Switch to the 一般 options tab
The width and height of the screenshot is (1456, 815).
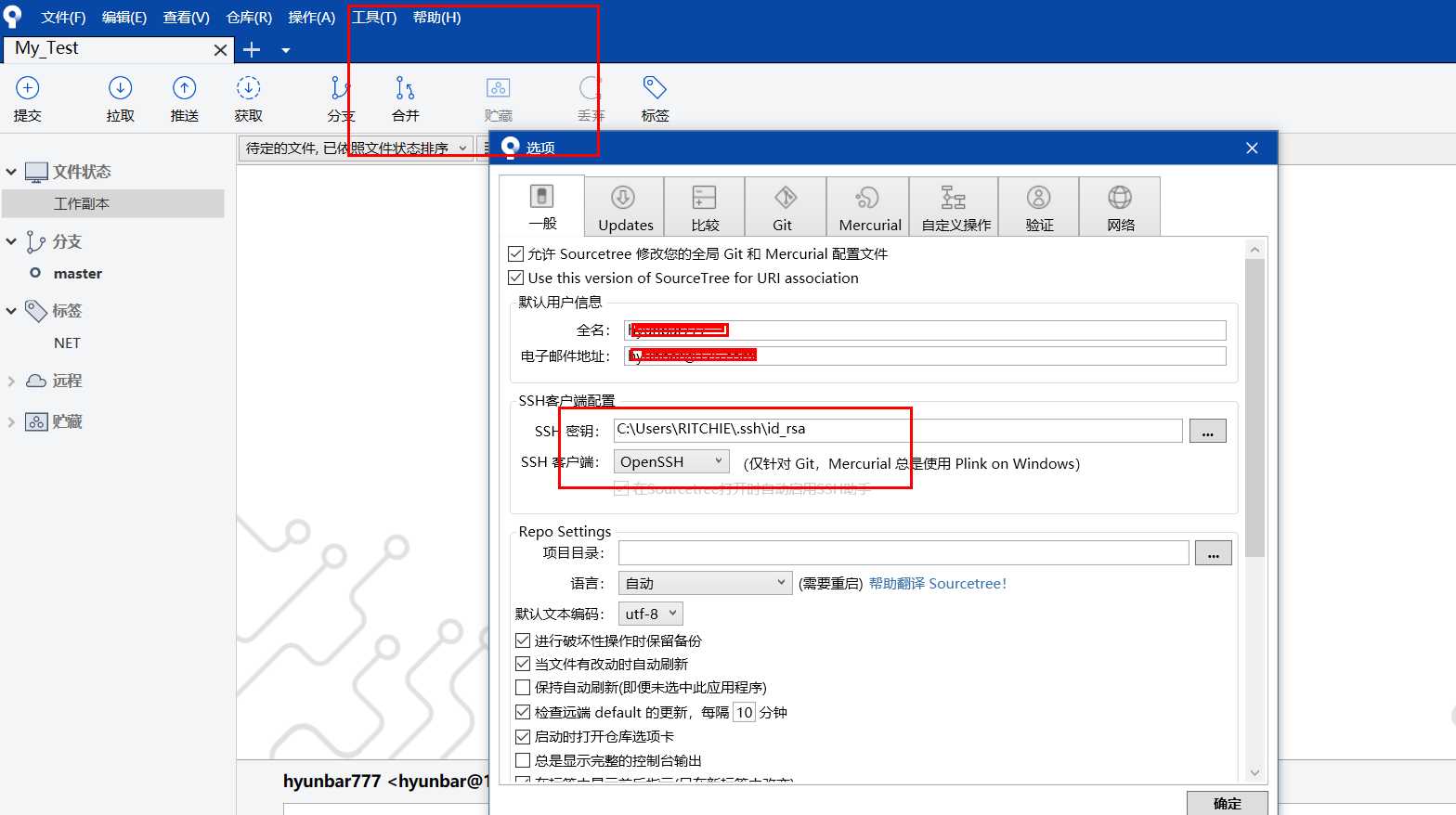[x=542, y=206]
